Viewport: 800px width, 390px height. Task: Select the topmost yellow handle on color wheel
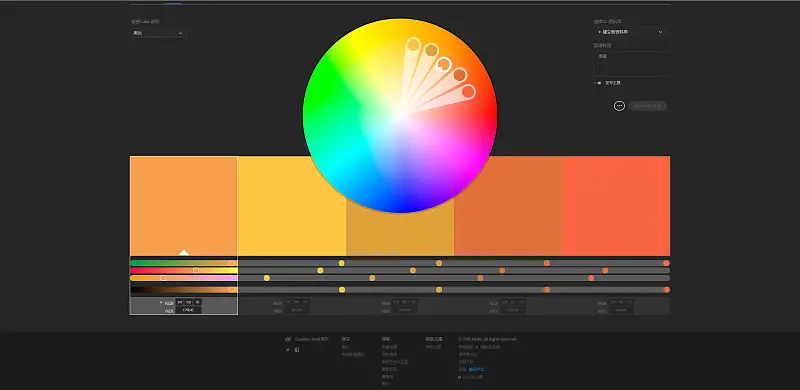[413, 45]
